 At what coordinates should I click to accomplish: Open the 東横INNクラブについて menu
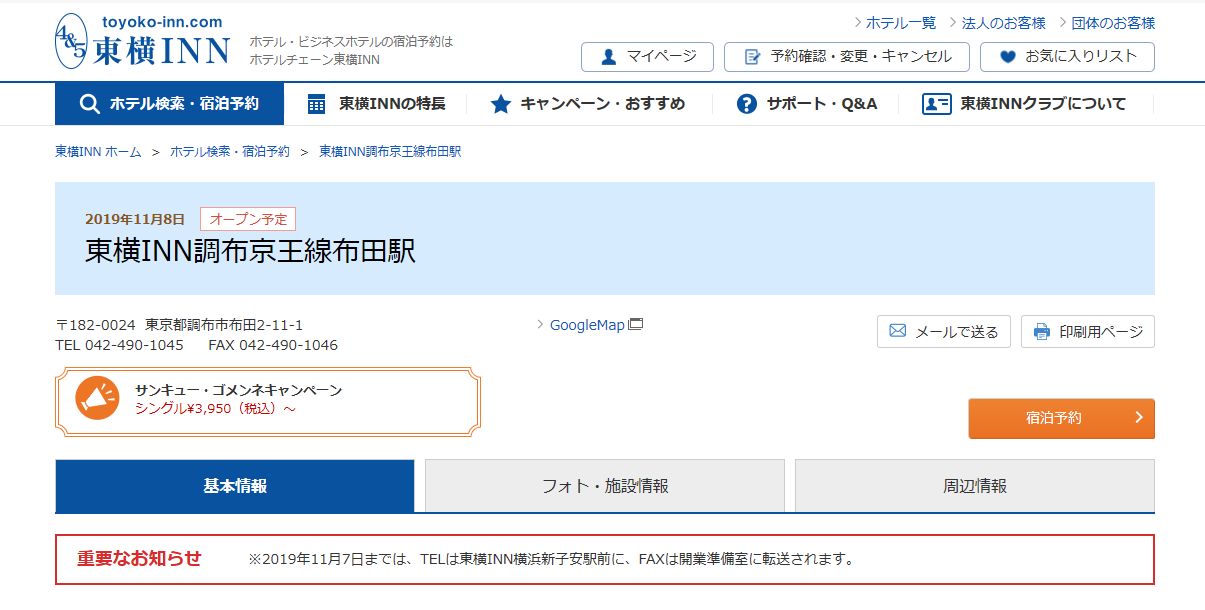coord(1026,104)
